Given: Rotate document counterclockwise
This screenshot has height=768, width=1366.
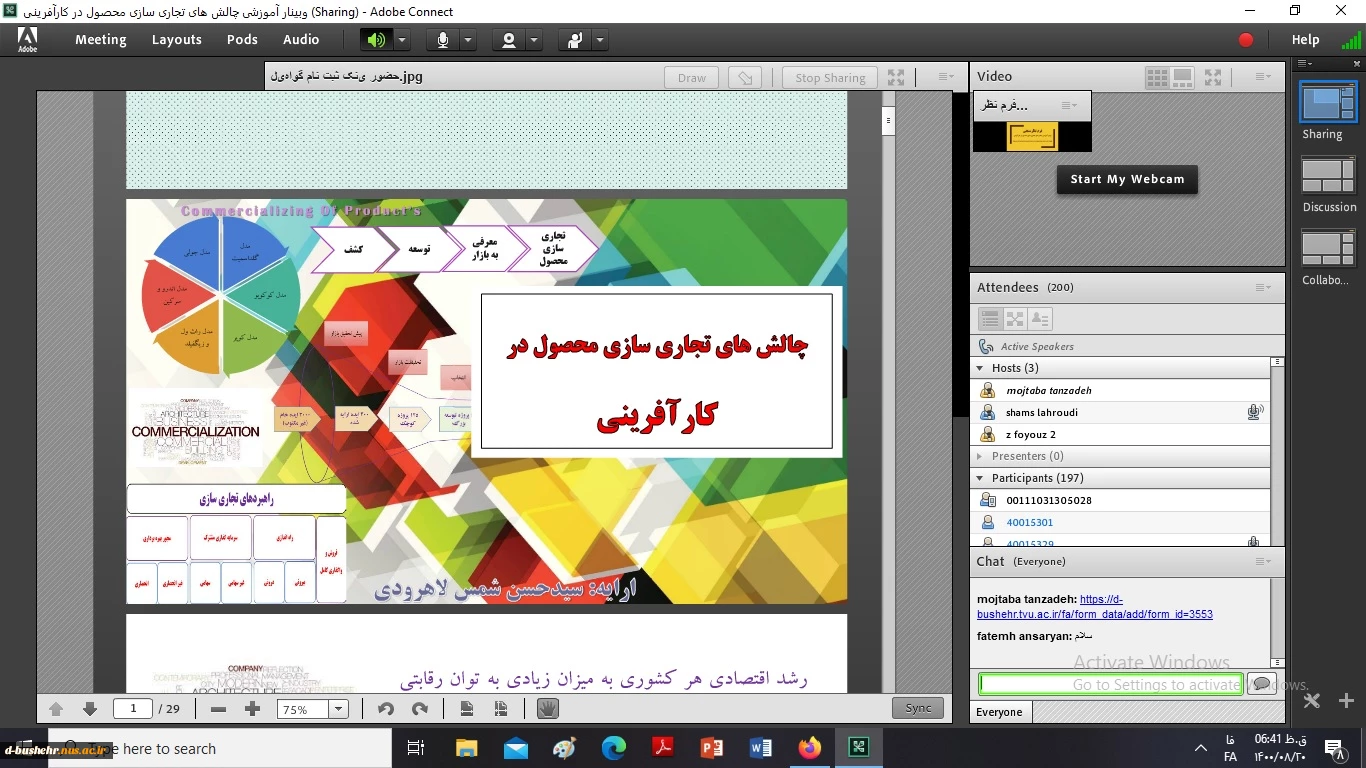Looking at the screenshot, I should click(385, 709).
